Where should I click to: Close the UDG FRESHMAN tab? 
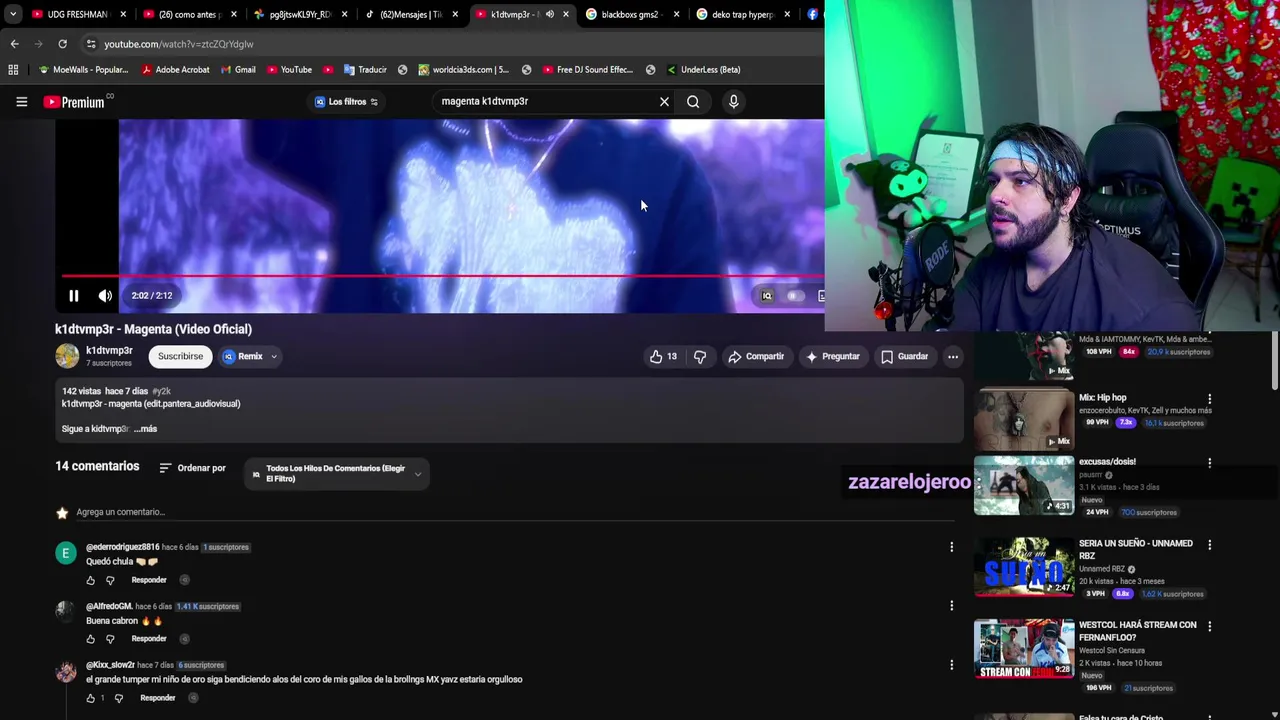pyautogui.click(x=124, y=14)
